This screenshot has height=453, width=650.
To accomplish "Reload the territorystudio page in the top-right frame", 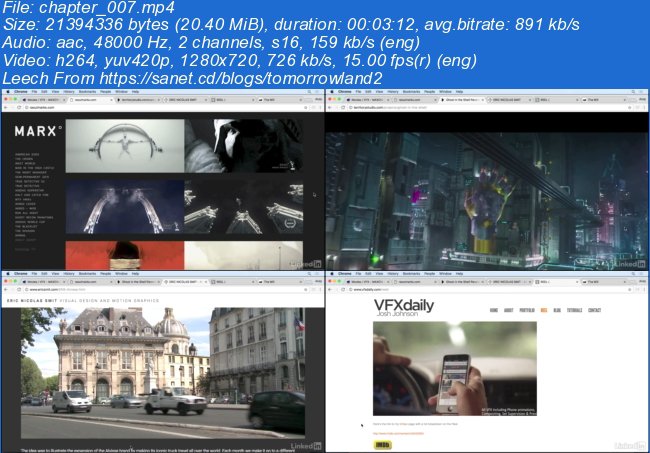I will pyautogui.click(x=343, y=108).
